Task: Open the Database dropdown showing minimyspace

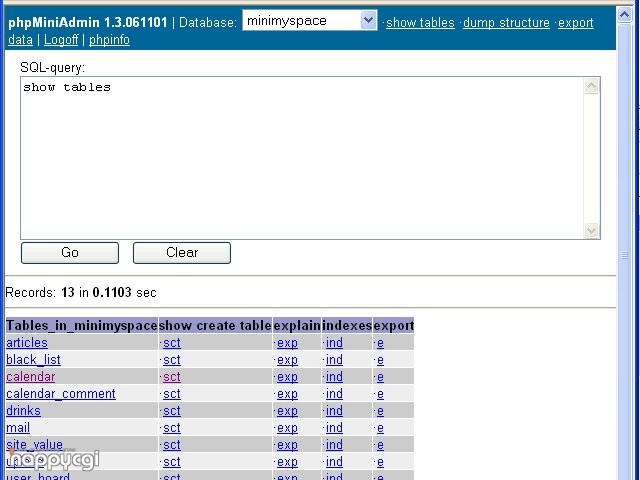Action: (310, 20)
